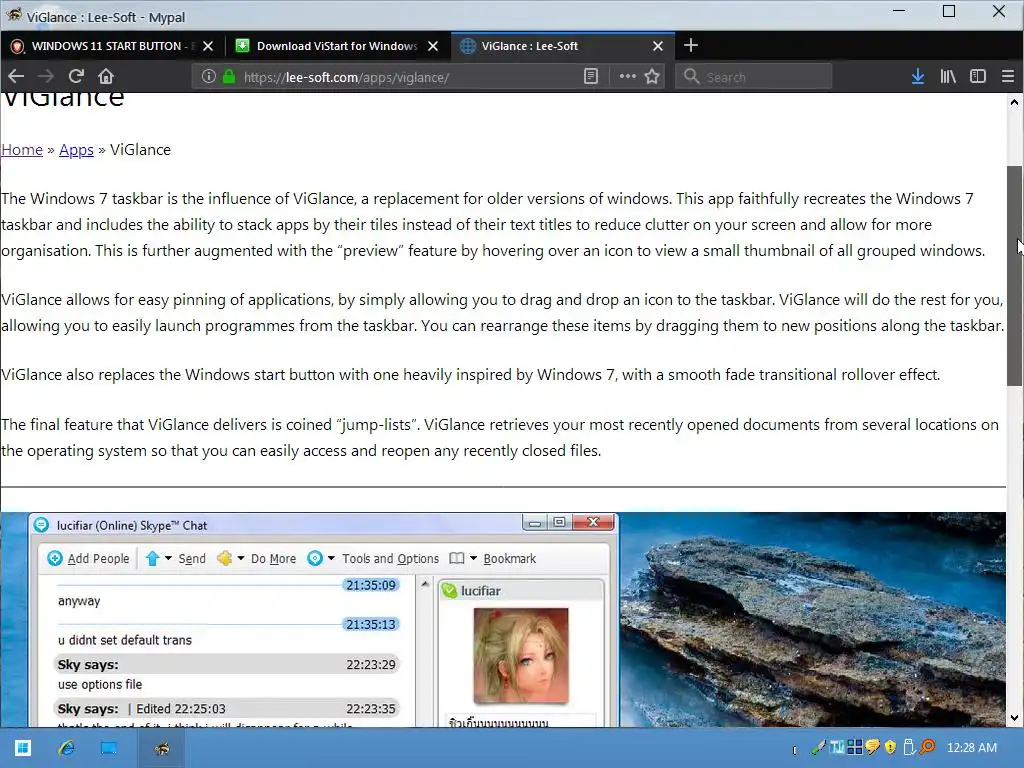Toggle reader view for this page
Image resolution: width=1024 pixels, height=768 pixels.
[x=591, y=76]
